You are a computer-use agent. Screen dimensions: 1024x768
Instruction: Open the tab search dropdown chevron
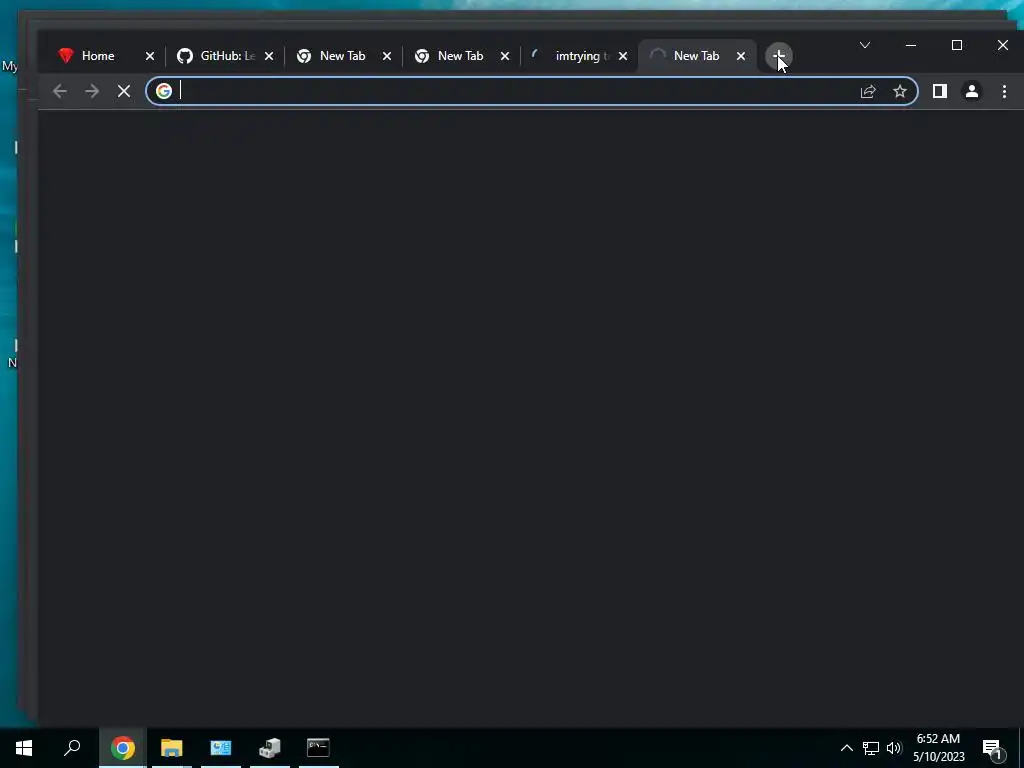coord(865,45)
